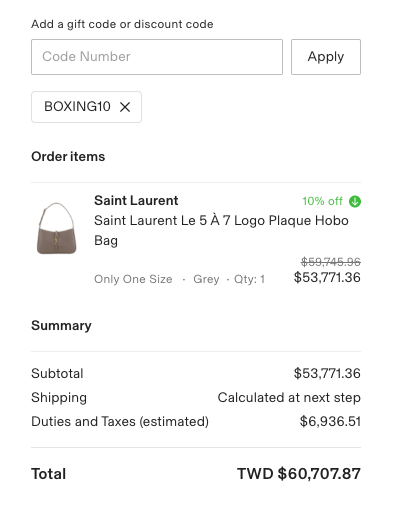Image resolution: width=419 pixels, height=528 pixels.
Task: Click Calculated at next step shipping text
Action: pyautogui.click(x=289, y=398)
